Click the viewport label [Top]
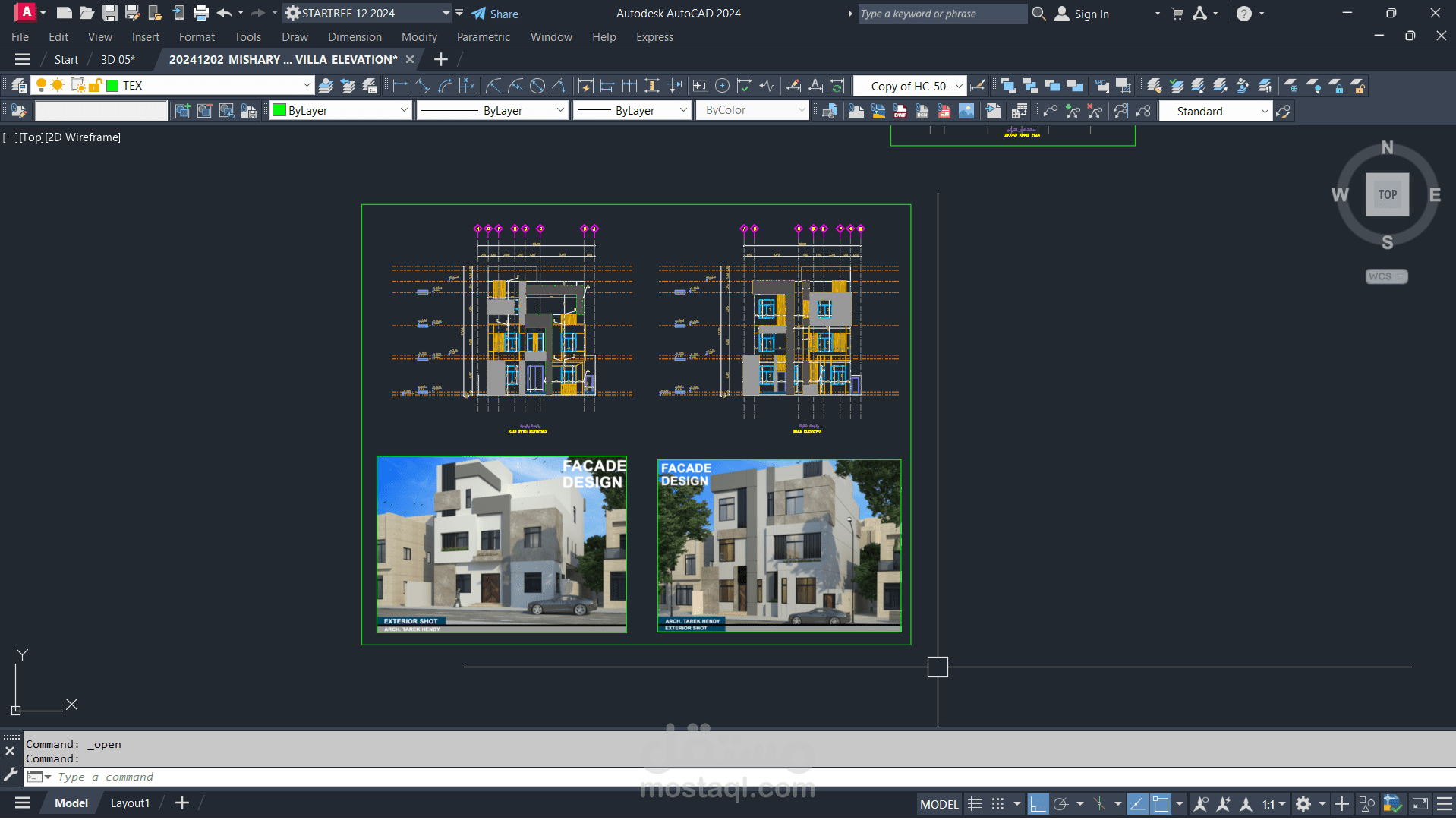This screenshot has height=820, width=1456. pyautogui.click(x=31, y=137)
